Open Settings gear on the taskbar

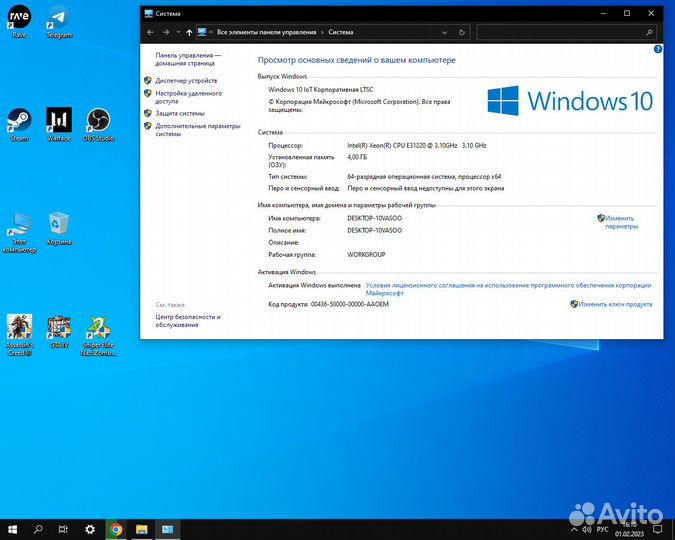coord(90,529)
